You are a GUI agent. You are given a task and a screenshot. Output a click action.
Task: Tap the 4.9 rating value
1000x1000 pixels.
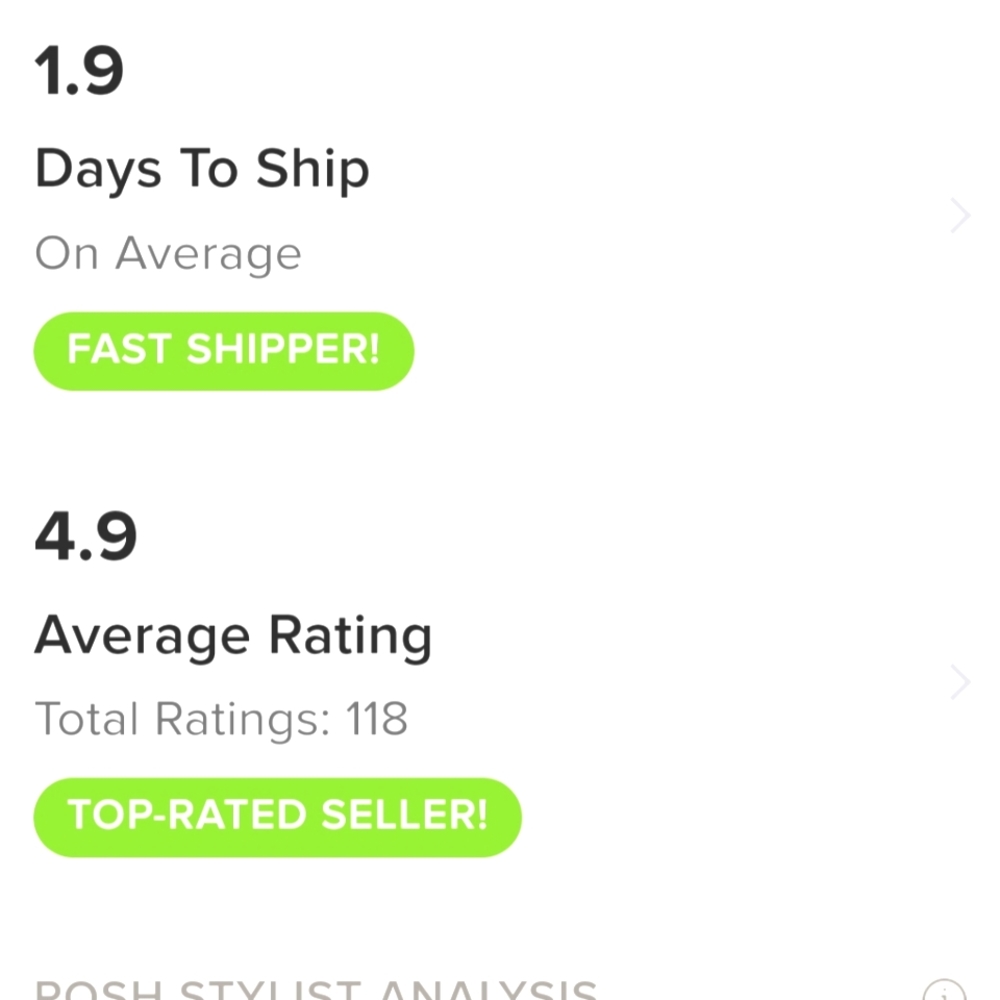[85, 535]
